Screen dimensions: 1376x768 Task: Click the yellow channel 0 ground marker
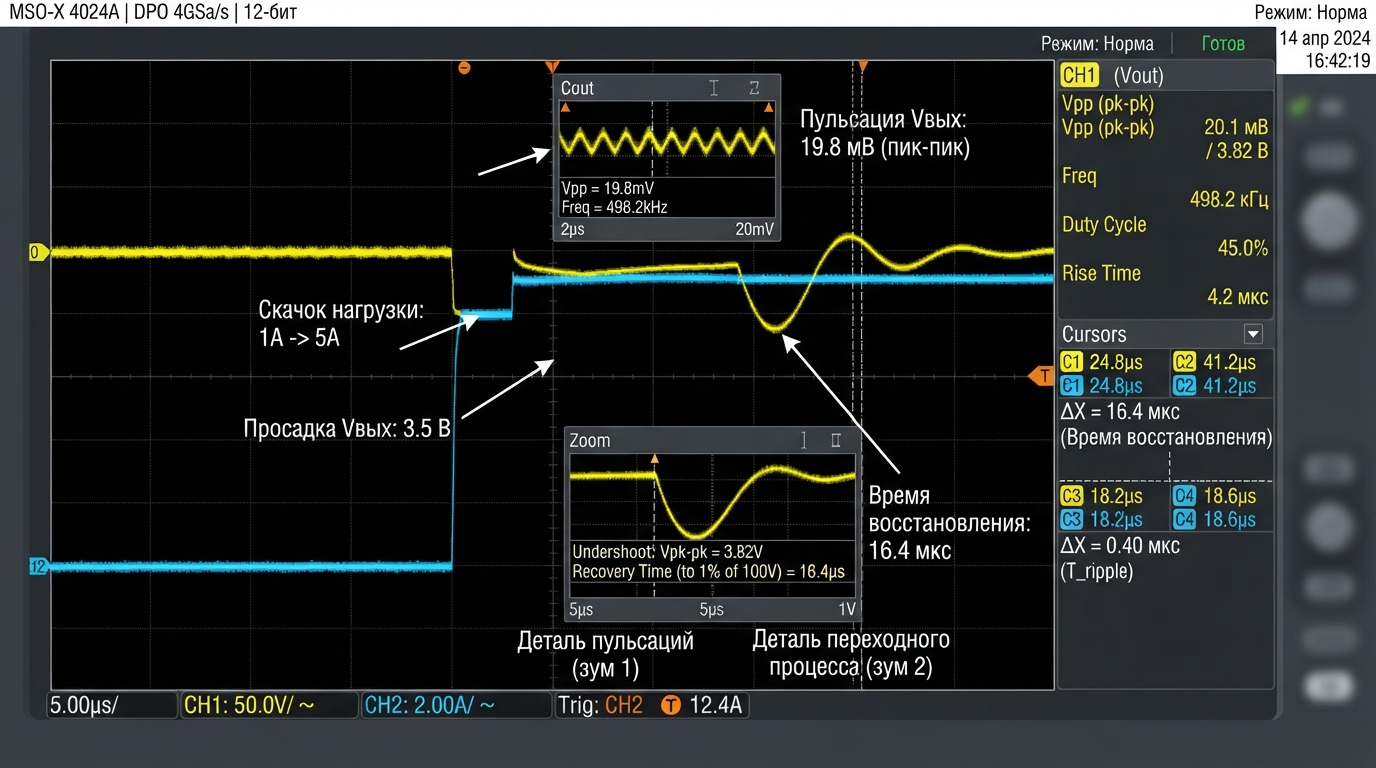point(38,253)
